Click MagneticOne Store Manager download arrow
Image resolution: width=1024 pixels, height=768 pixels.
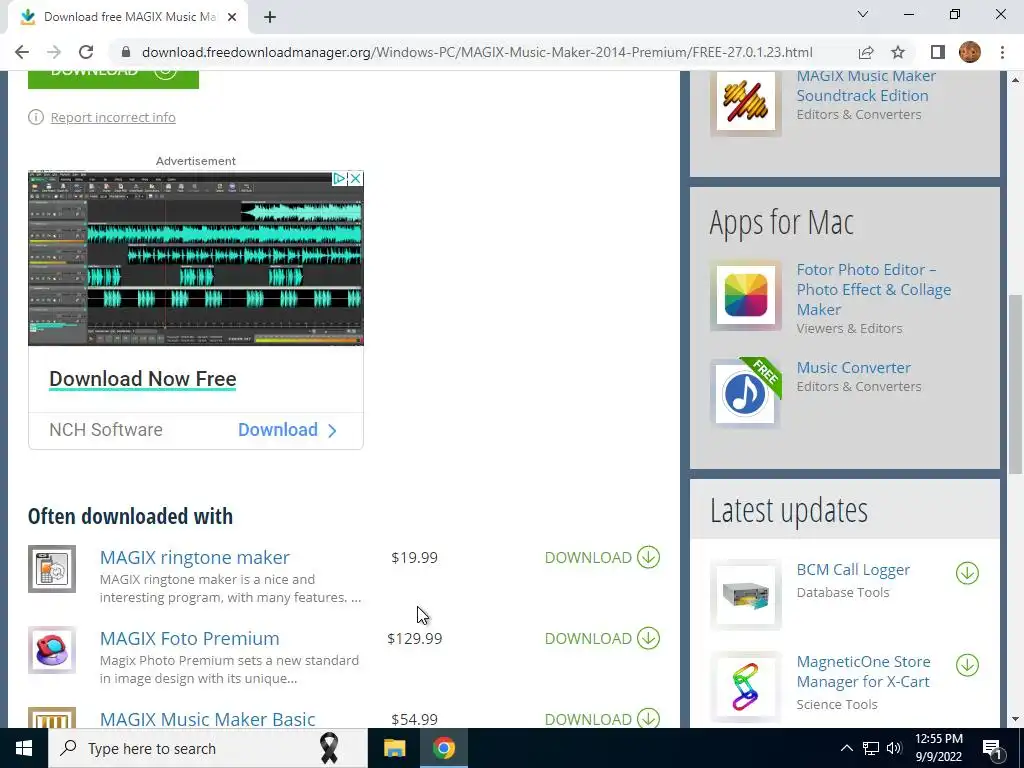click(967, 665)
